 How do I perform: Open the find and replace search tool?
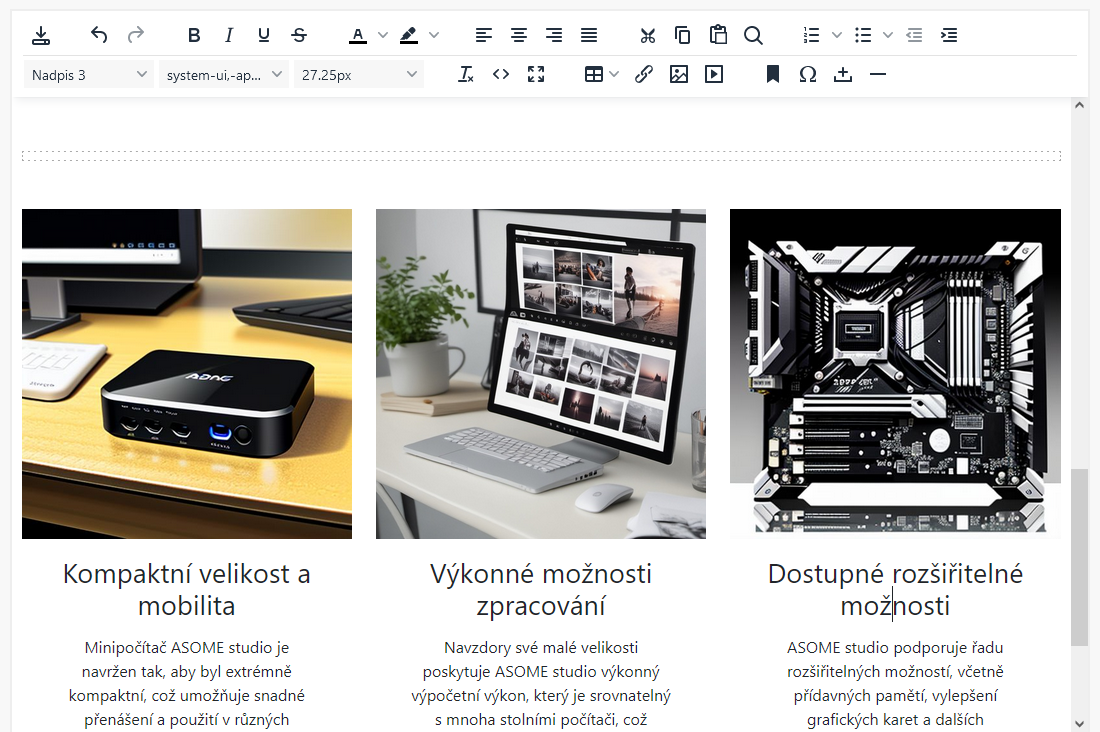753,36
